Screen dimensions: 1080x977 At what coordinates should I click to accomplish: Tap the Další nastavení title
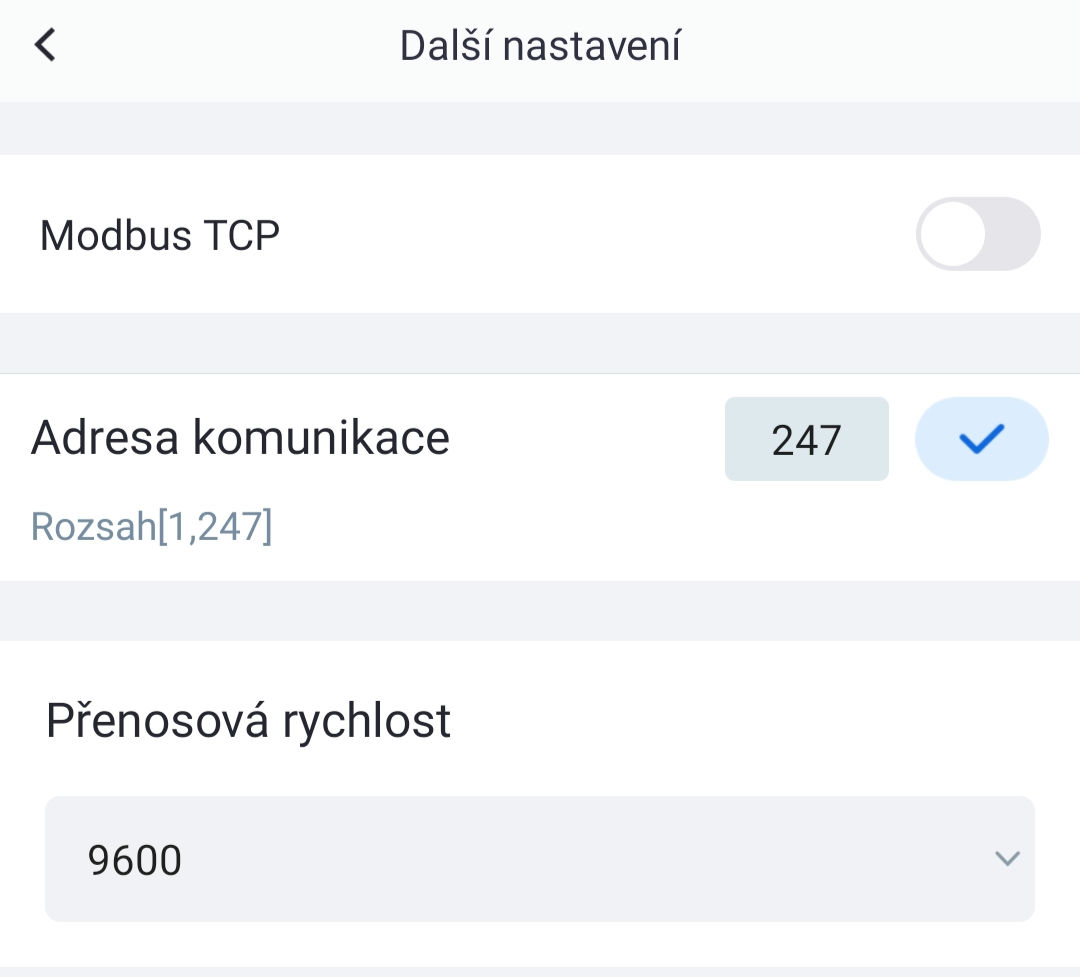click(540, 47)
